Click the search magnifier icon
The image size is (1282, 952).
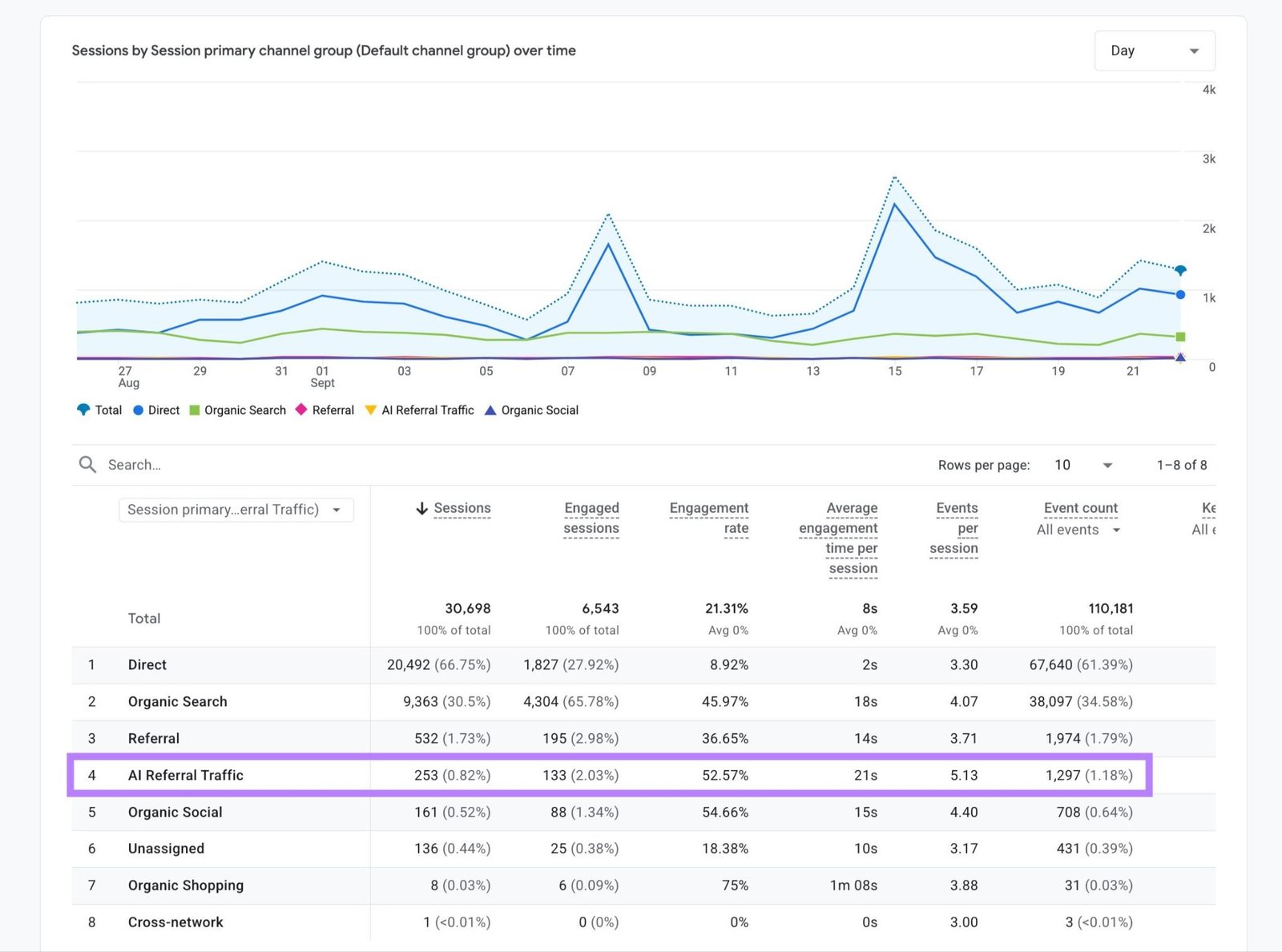pos(87,465)
